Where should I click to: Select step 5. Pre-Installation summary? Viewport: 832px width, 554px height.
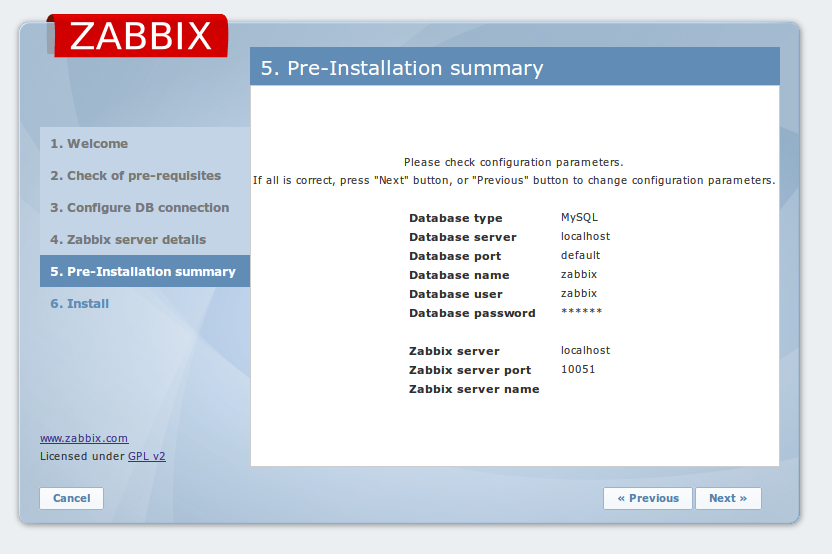145,271
